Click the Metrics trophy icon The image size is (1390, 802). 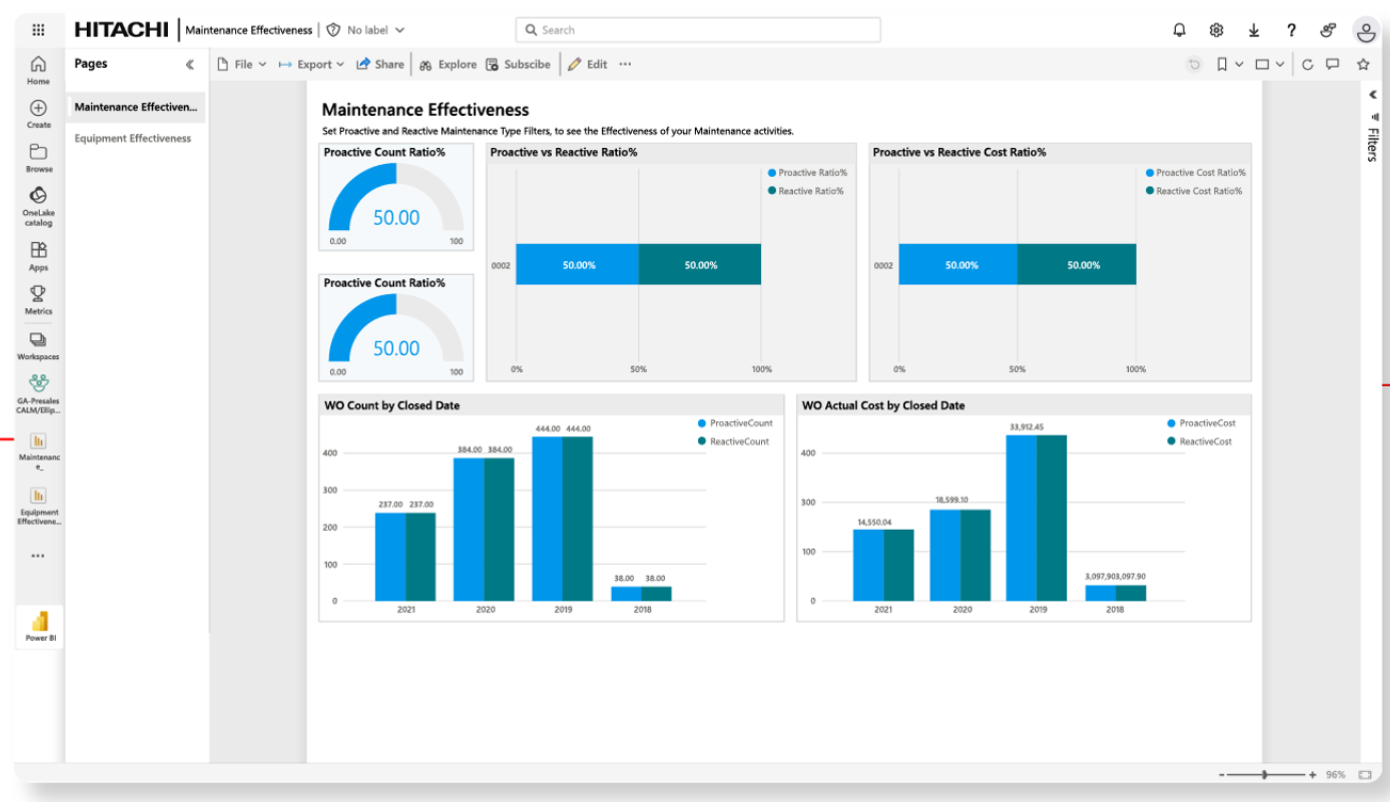point(38,294)
